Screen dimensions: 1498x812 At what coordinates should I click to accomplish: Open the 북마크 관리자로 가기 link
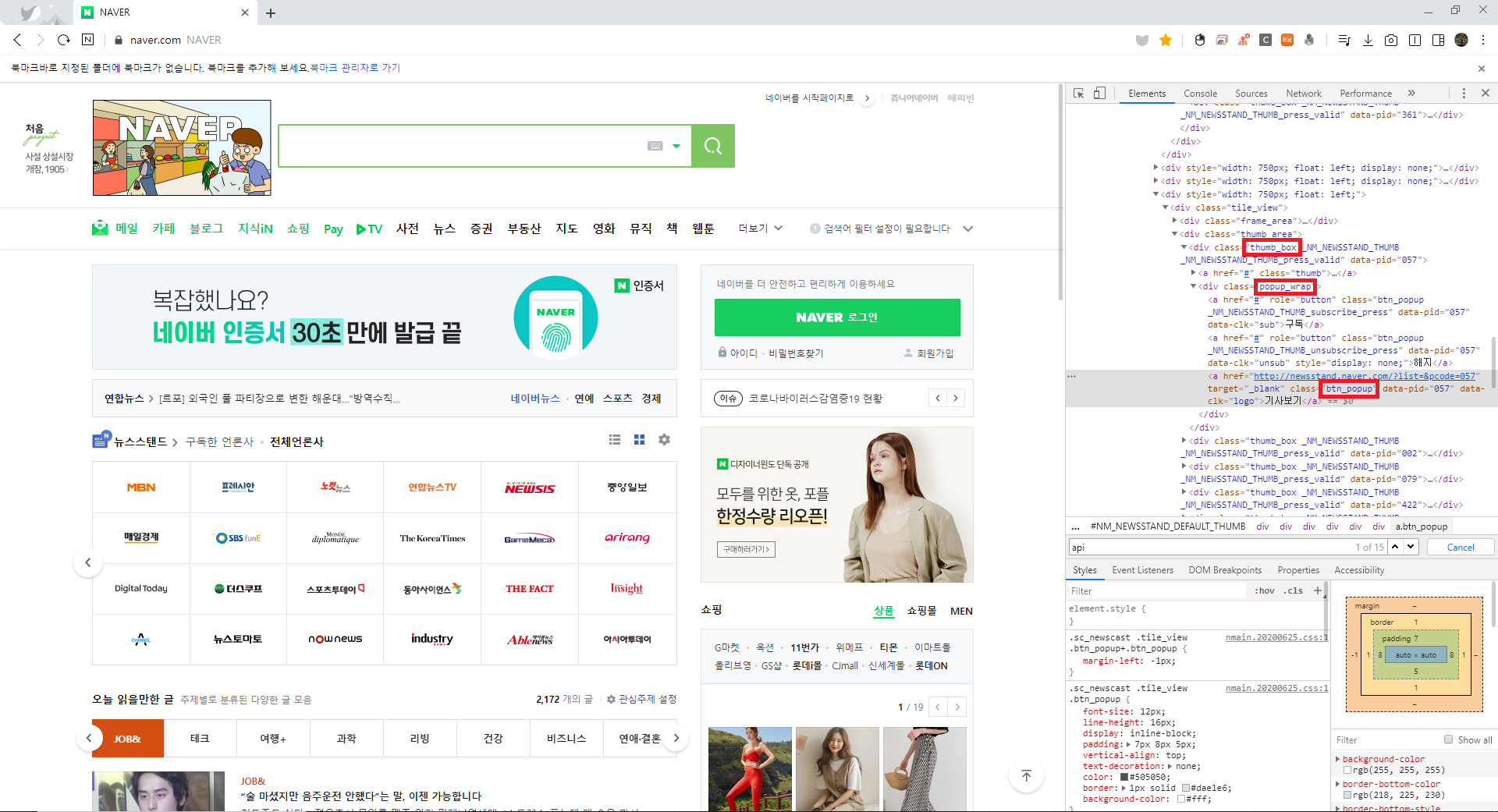click(355, 68)
